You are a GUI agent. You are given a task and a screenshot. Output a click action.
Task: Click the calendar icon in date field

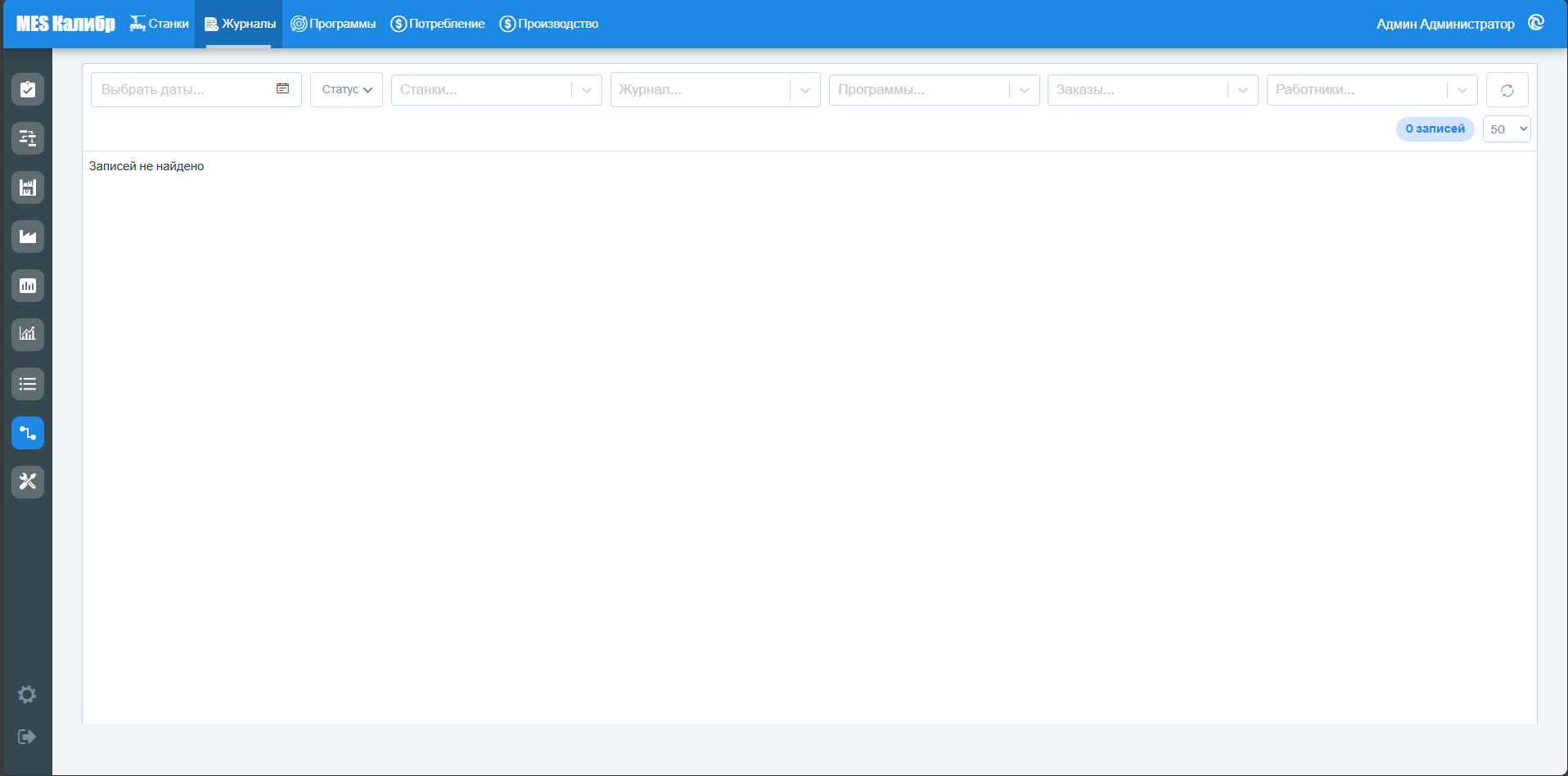coord(282,88)
